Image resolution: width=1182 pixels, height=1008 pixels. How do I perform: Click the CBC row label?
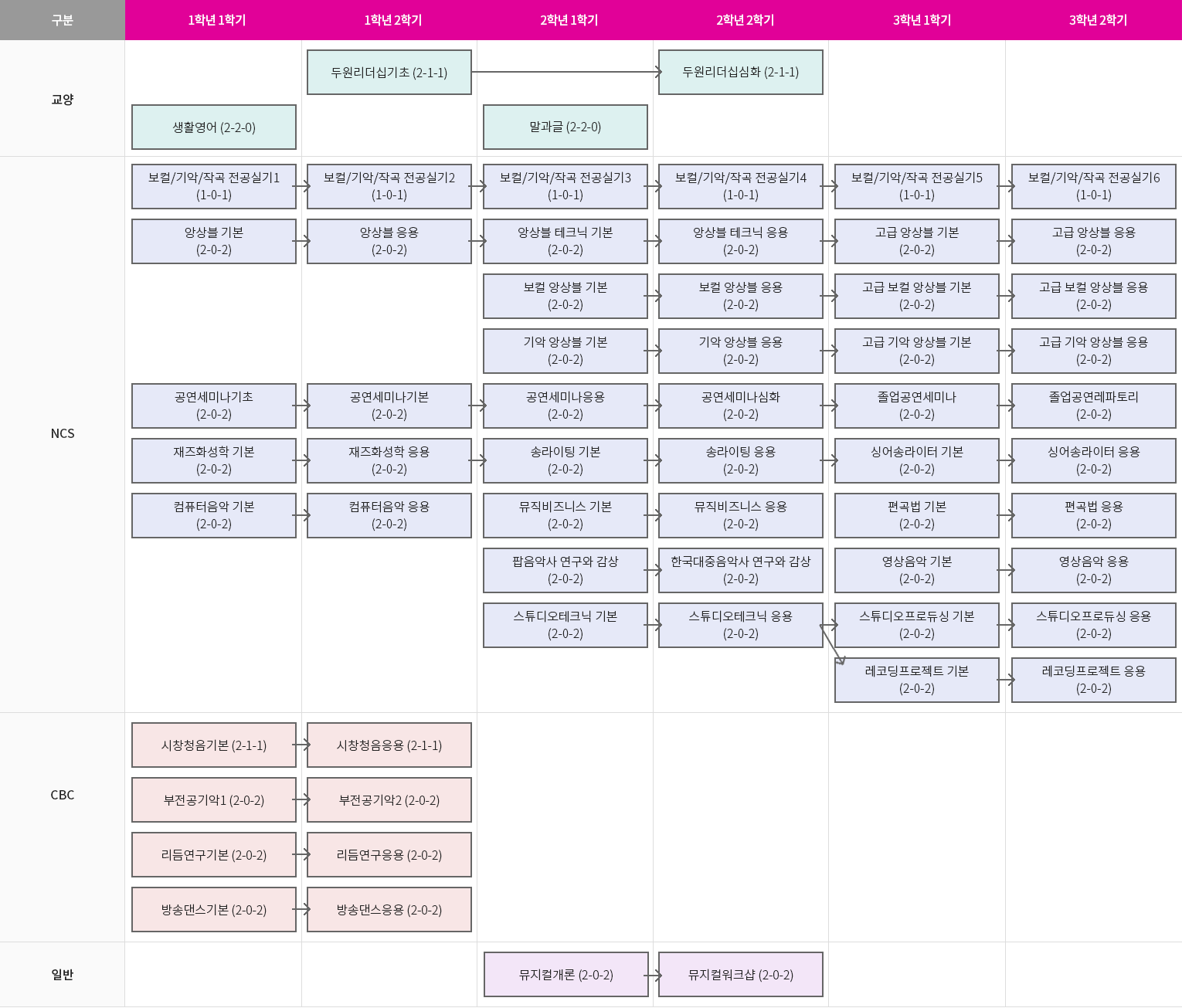pyautogui.click(x=63, y=795)
